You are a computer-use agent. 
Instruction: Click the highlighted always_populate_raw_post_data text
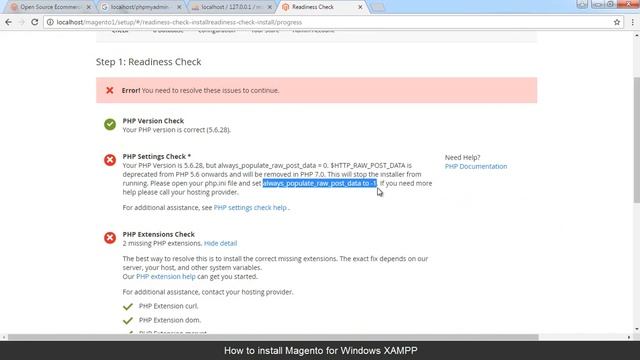point(320,183)
